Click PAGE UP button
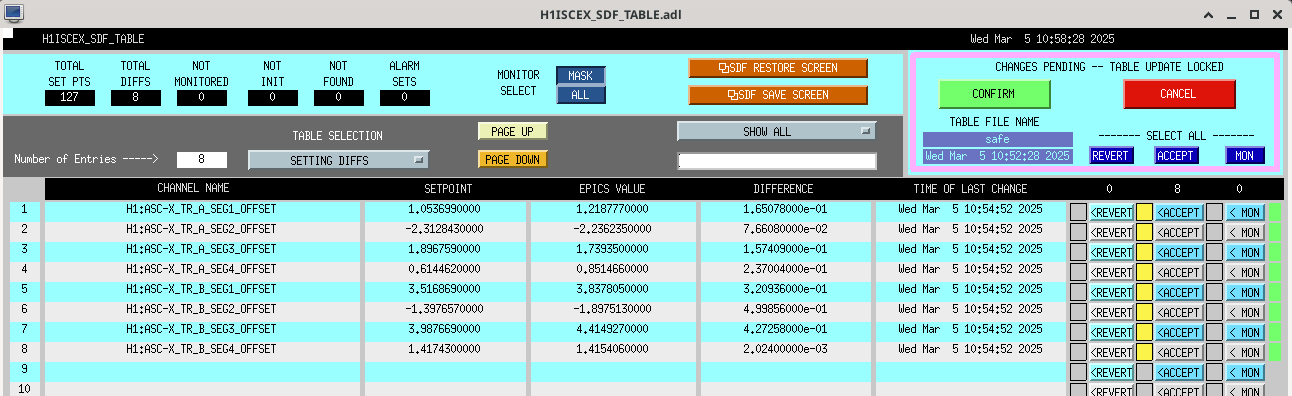This screenshot has height=396, width=1292. pyautogui.click(x=512, y=131)
